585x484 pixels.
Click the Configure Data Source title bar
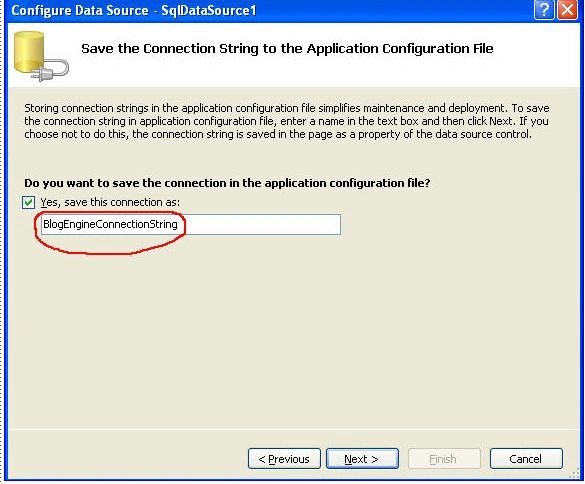[x=269, y=10]
